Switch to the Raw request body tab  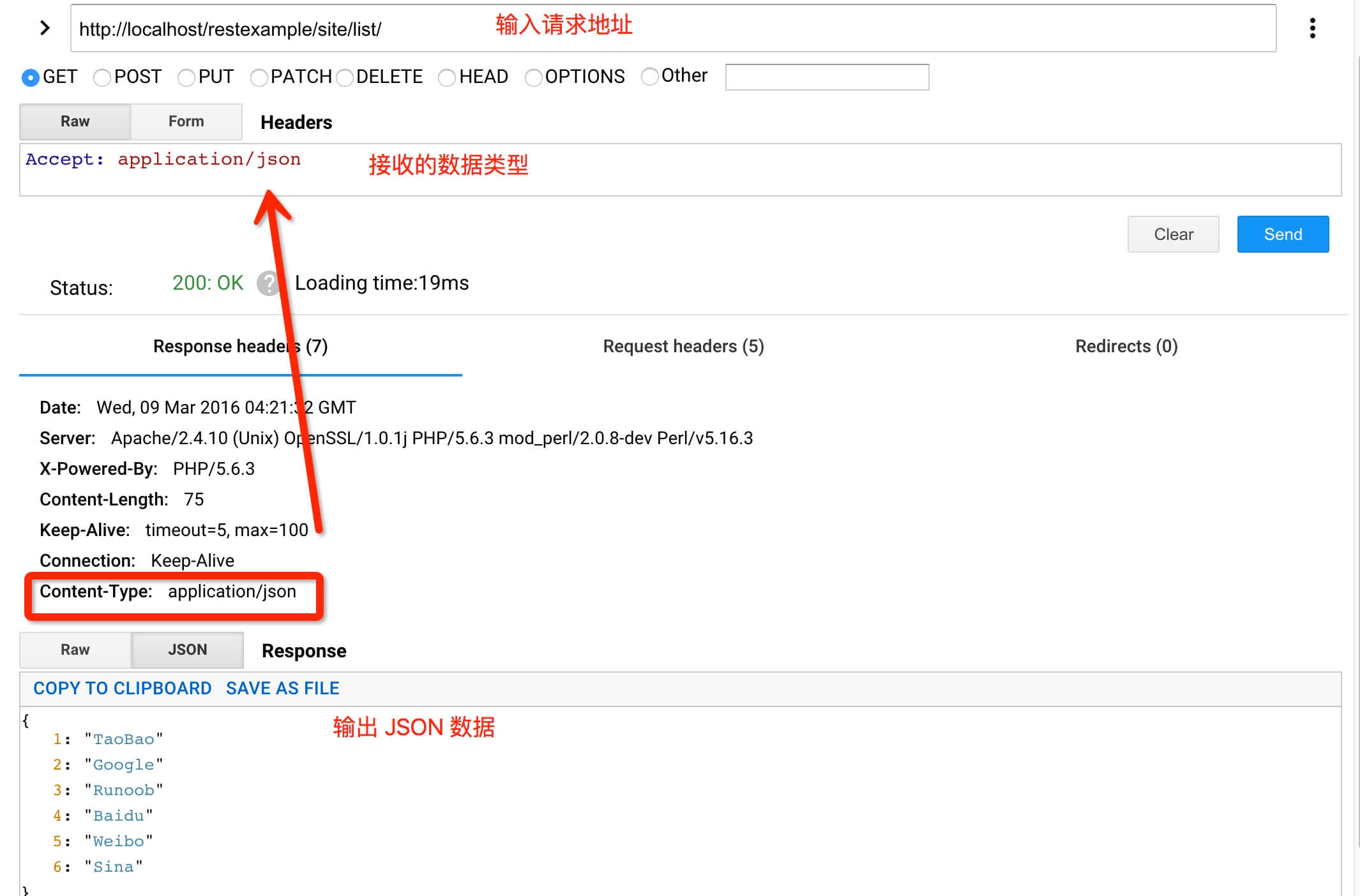(75, 121)
